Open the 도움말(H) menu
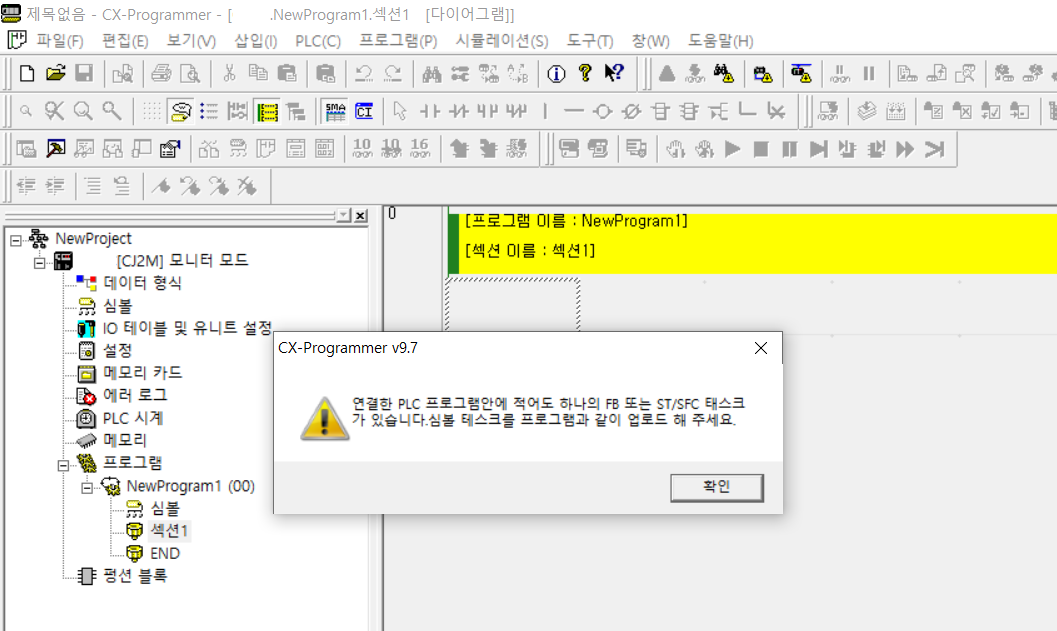This screenshot has width=1057, height=631. [x=720, y=41]
